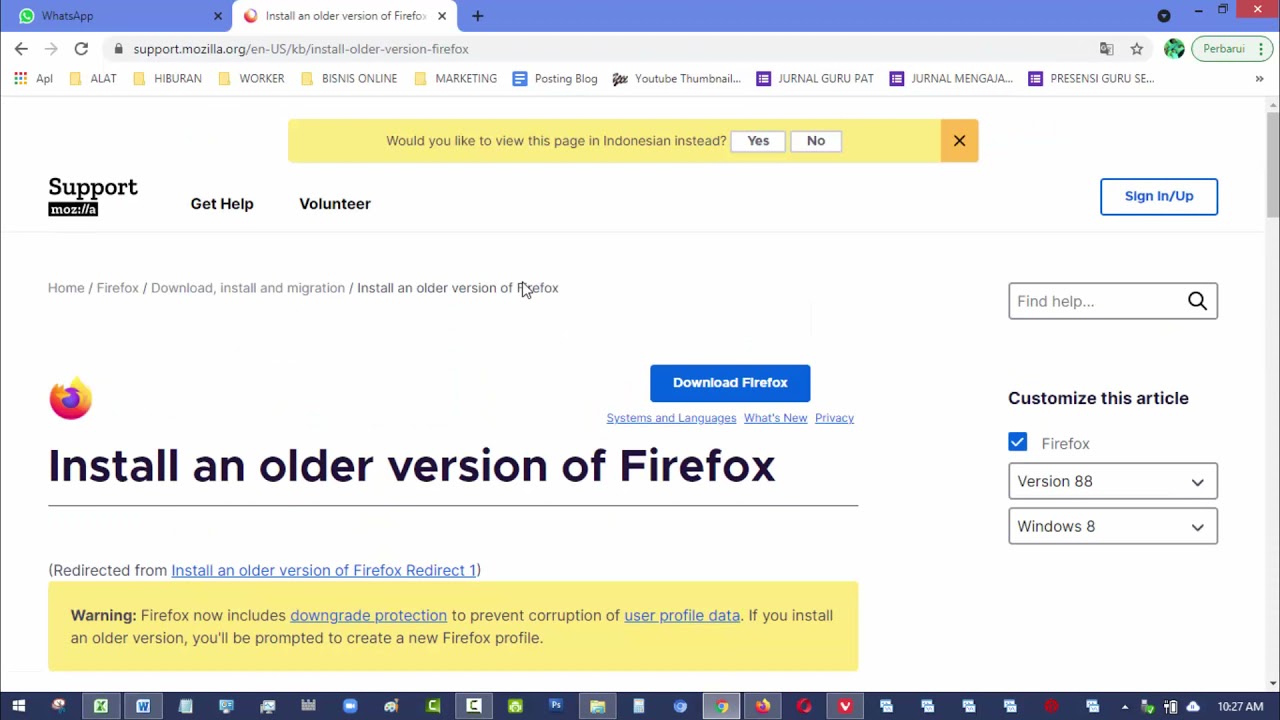Open the PRESENSI GURU SE bookmark
Image resolution: width=1280 pixels, height=720 pixels.
point(1091,78)
